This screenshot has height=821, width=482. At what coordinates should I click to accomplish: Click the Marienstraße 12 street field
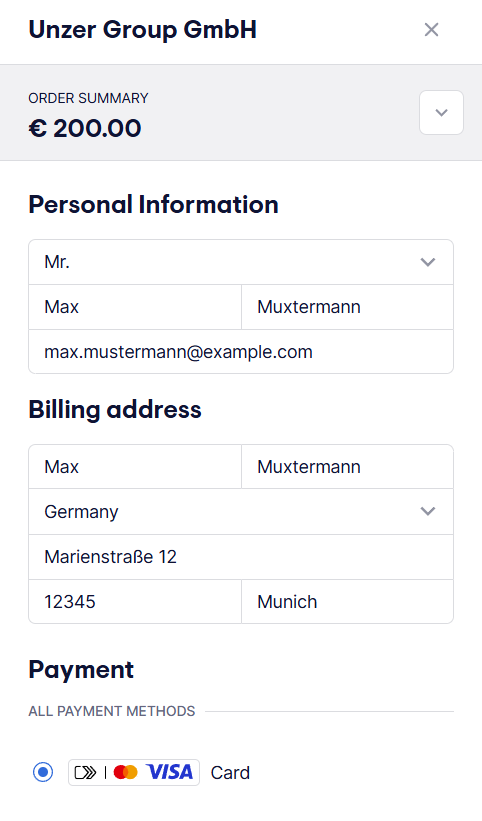coord(241,557)
